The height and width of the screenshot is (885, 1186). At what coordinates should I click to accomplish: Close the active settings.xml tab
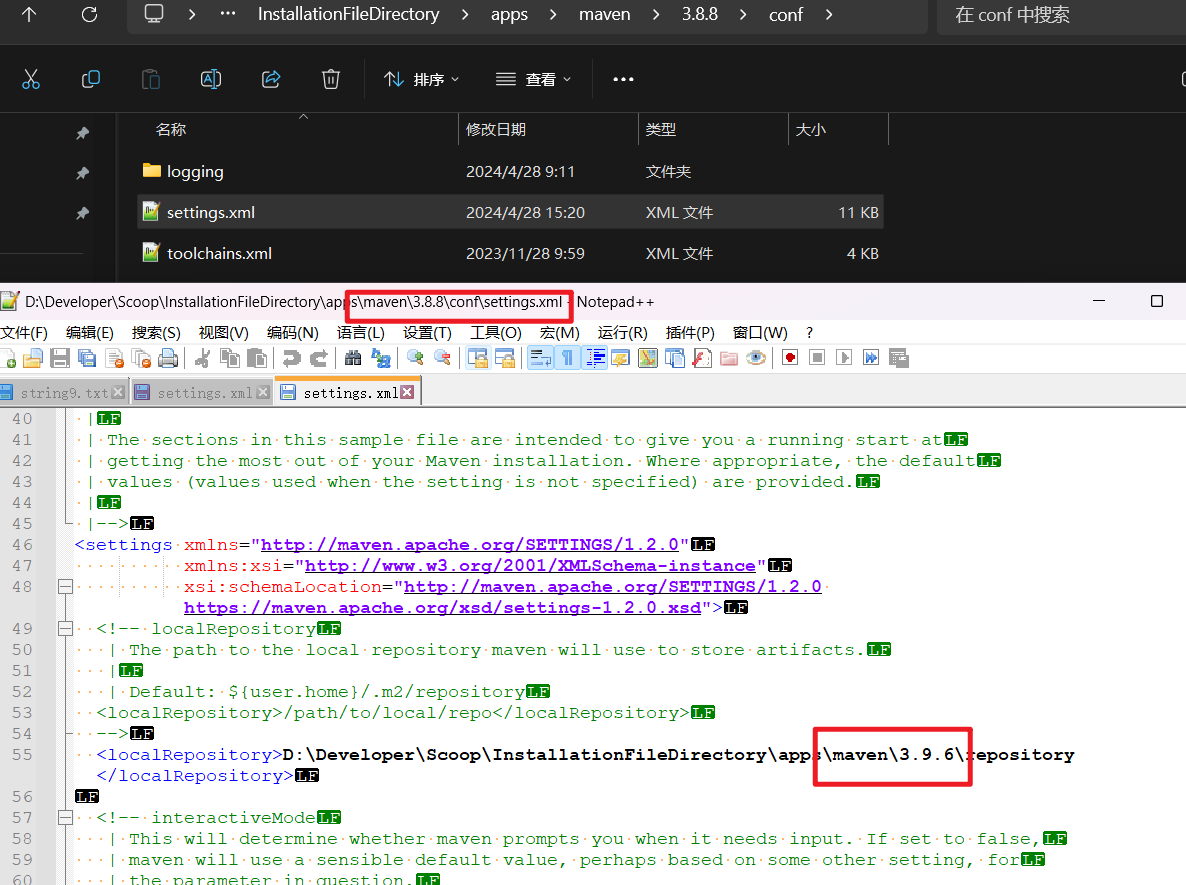(408, 392)
